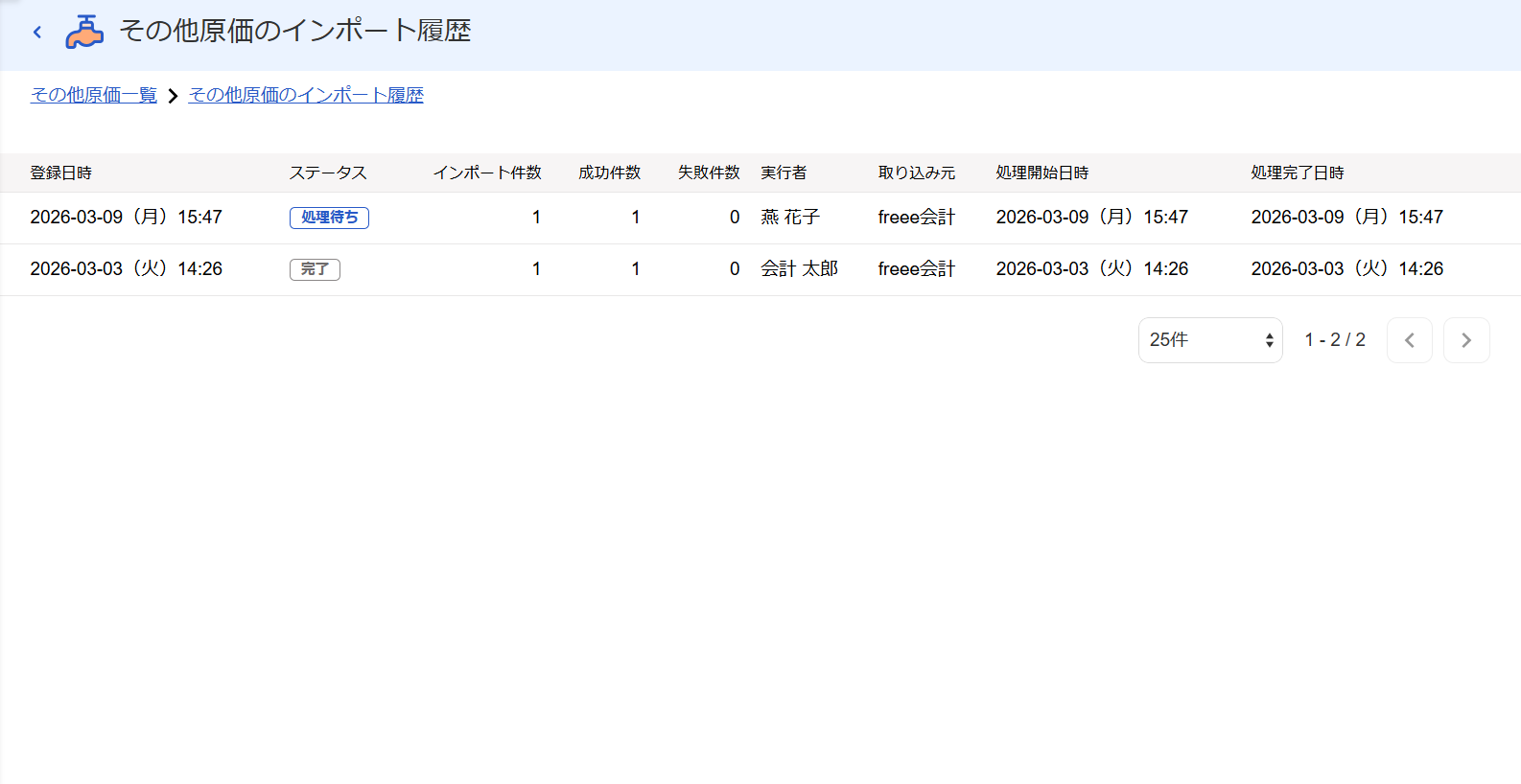Image resolution: width=1521 pixels, height=784 pixels.
Task: Click the 失敗件数 column header
Action: tap(709, 173)
